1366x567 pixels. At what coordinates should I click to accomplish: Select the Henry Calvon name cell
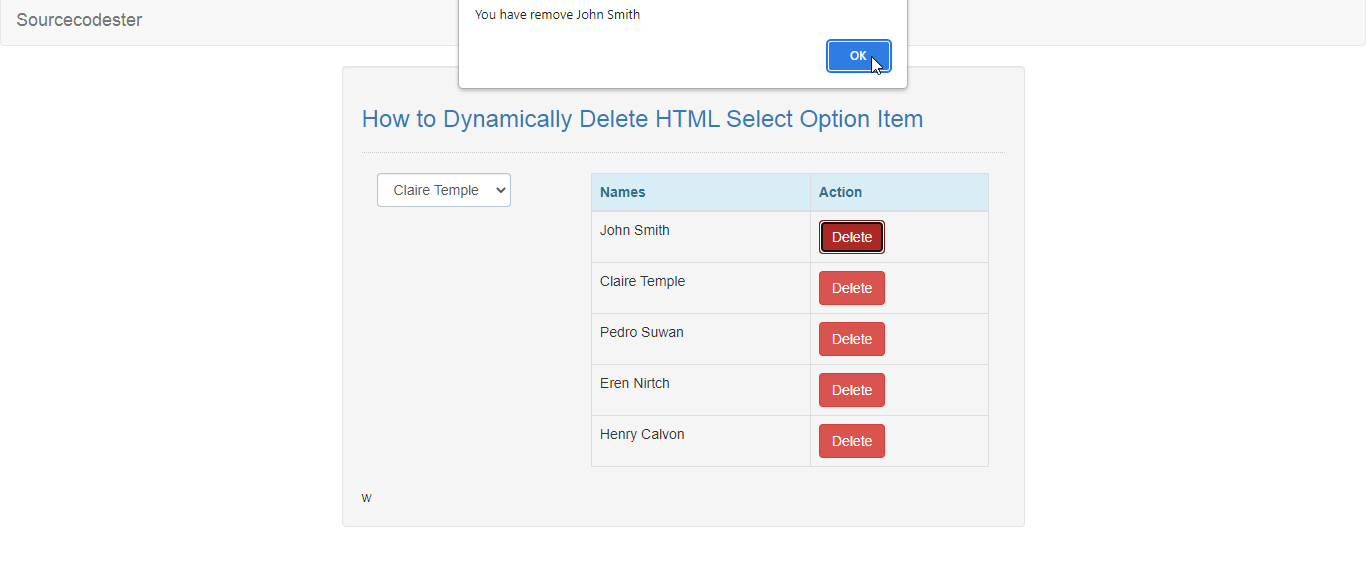[x=642, y=434]
